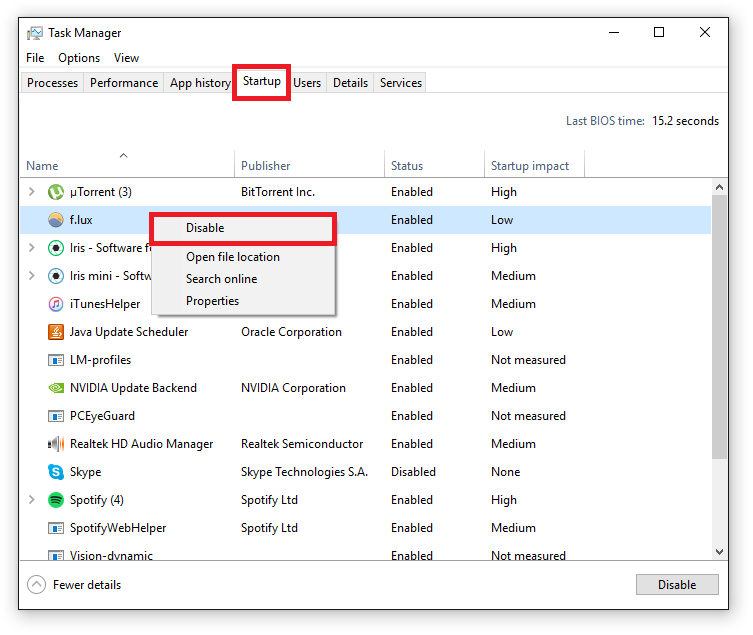Switch to the Services tab
The height and width of the screenshot is (635, 753).
(x=401, y=83)
